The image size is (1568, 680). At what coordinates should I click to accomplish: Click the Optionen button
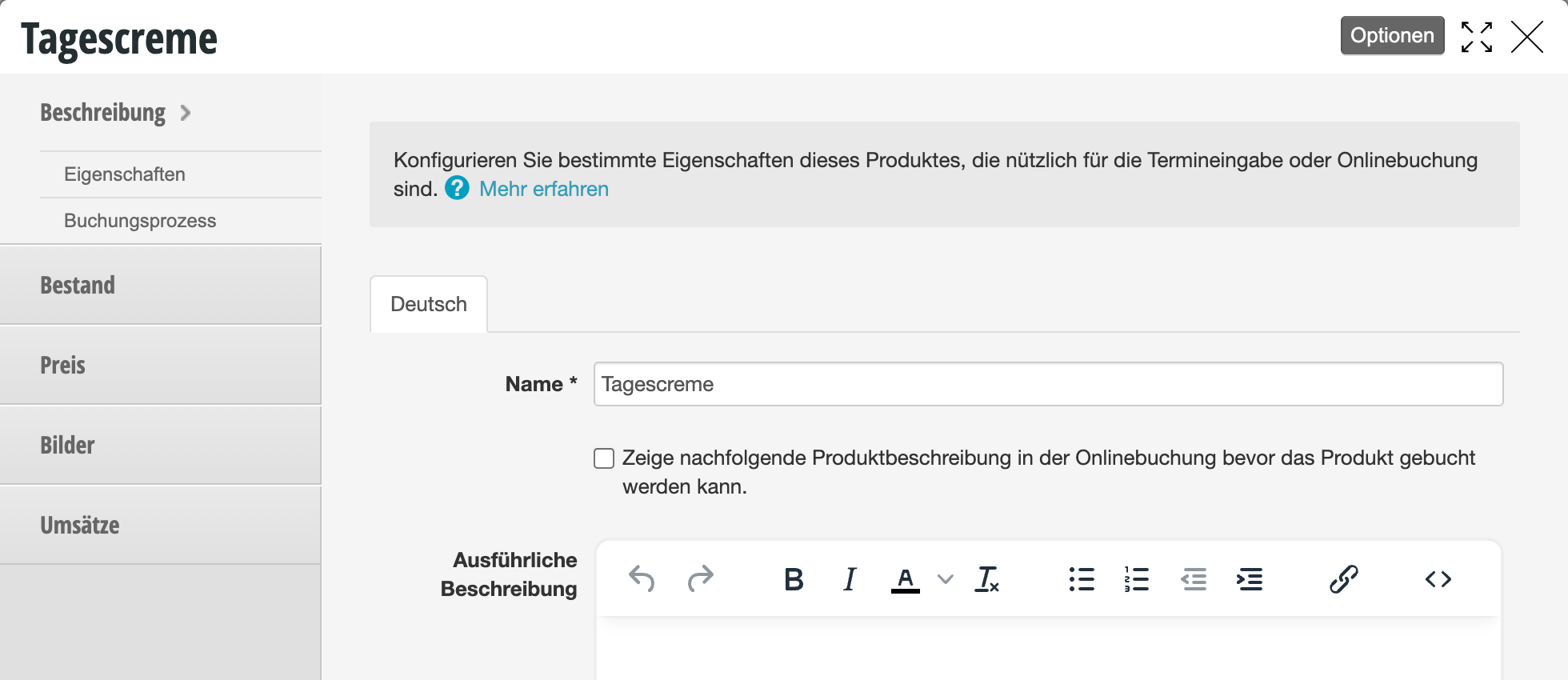point(1392,35)
